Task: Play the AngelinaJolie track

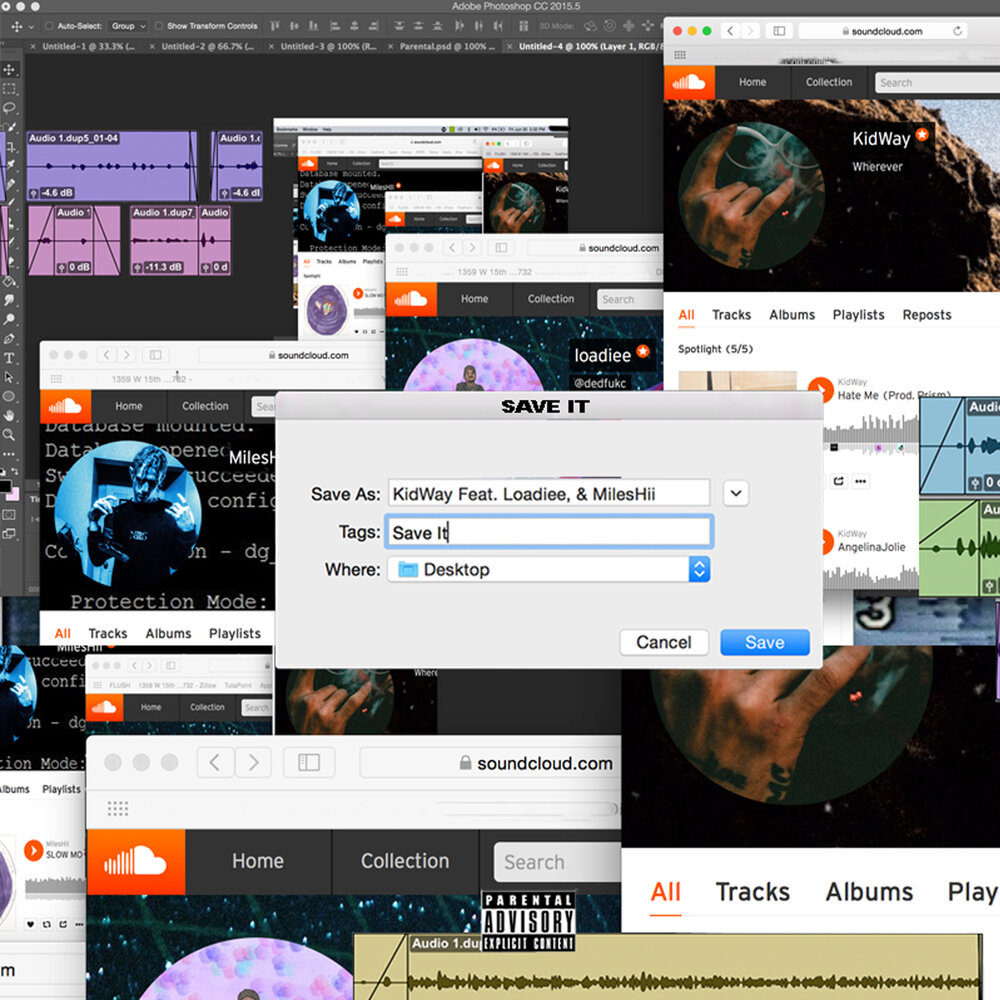Action: click(x=820, y=542)
